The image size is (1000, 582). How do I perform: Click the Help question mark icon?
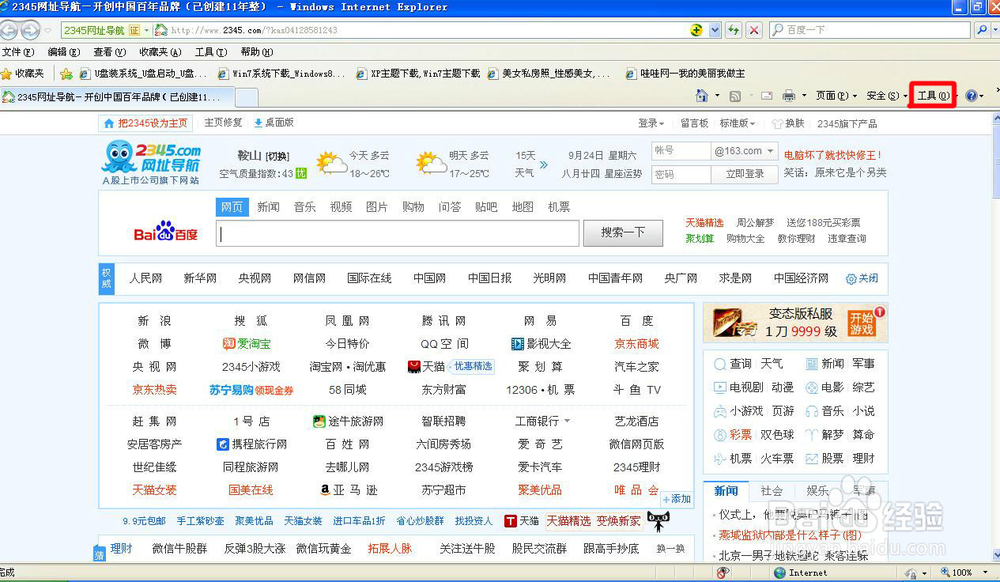tap(971, 96)
